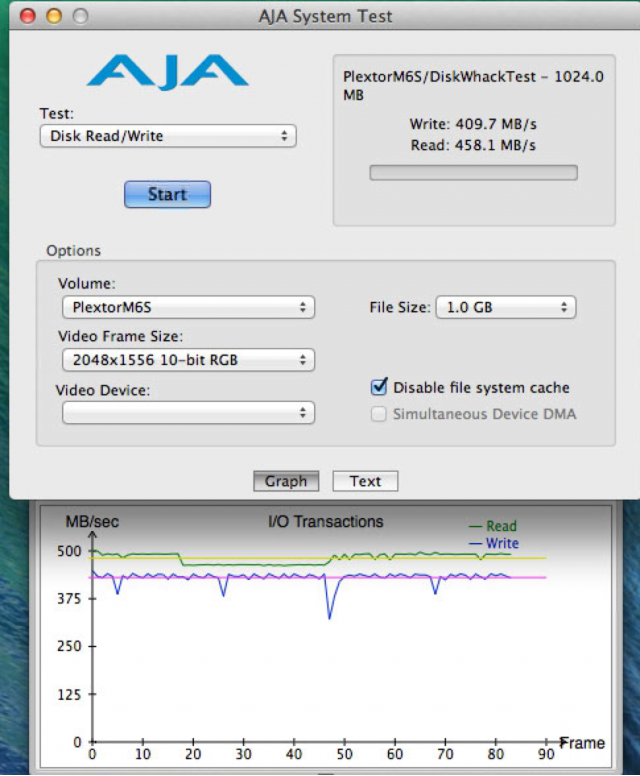Click the 50 frame mark on X axis

click(345, 754)
